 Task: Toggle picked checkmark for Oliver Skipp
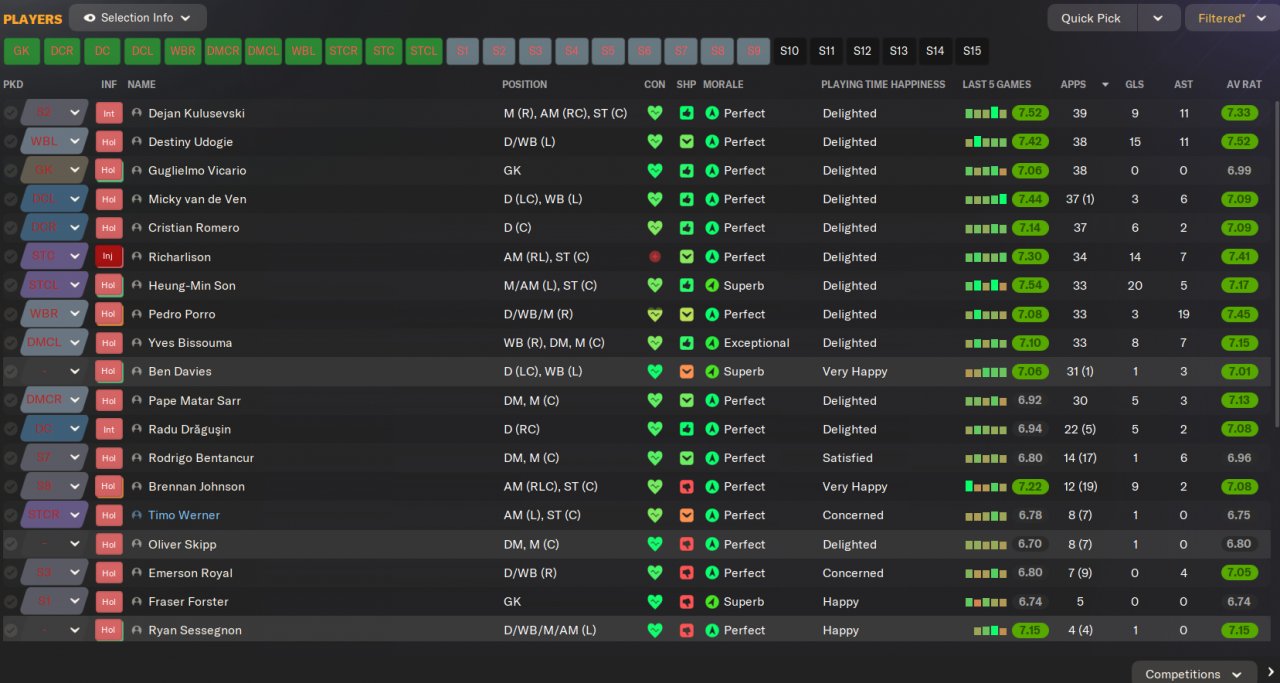[10, 544]
